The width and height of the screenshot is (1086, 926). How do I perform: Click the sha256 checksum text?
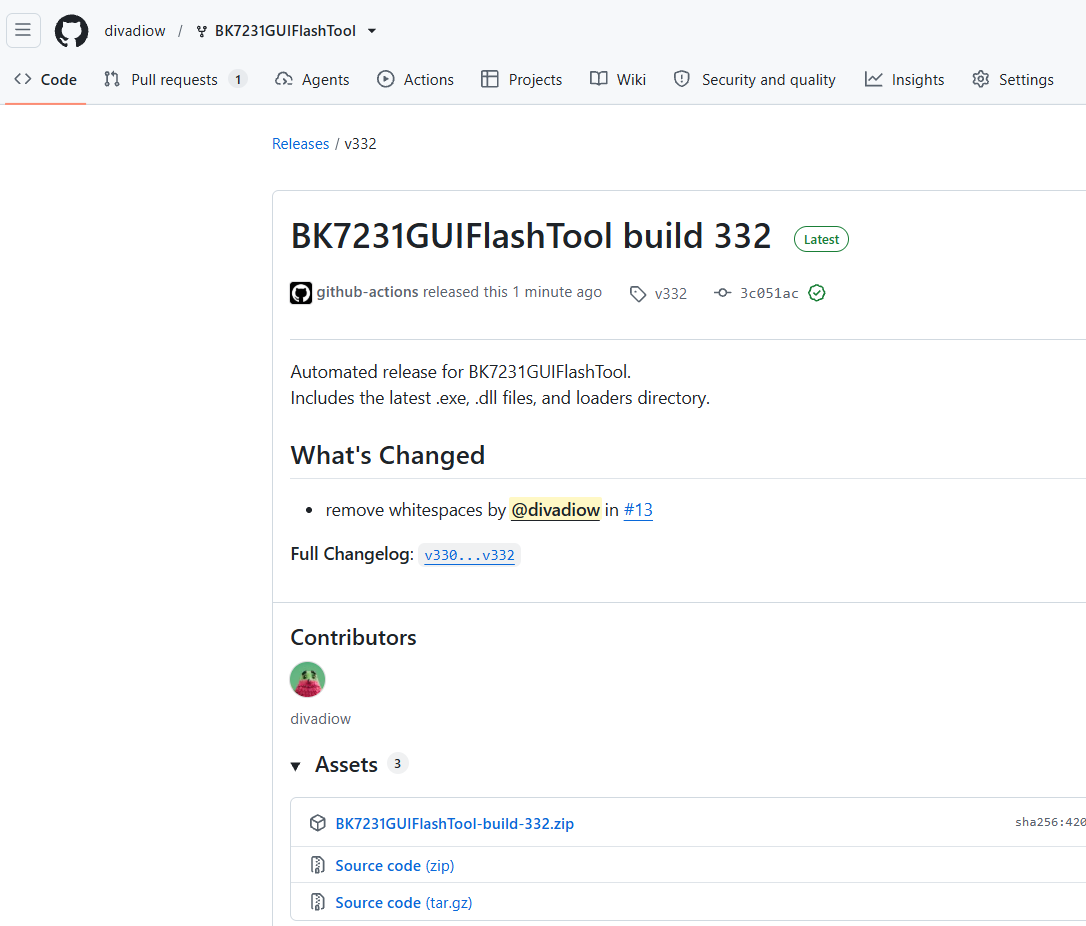tap(1050, 822)
